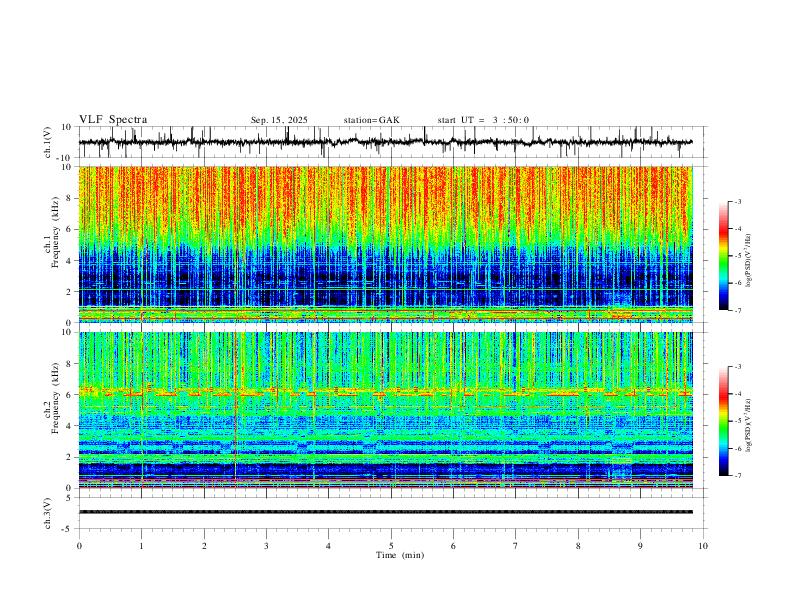Click the 'ch.1(V)' waveform axis label
The image size is (792, 612).
pos(48,142)
